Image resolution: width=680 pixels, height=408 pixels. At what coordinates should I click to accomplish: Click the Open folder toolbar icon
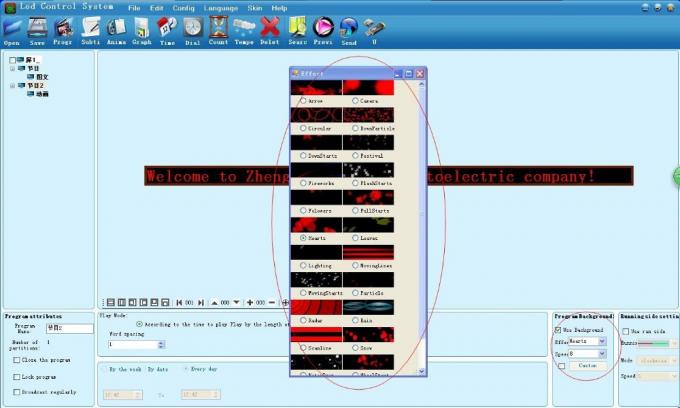(x=12, y=28)
